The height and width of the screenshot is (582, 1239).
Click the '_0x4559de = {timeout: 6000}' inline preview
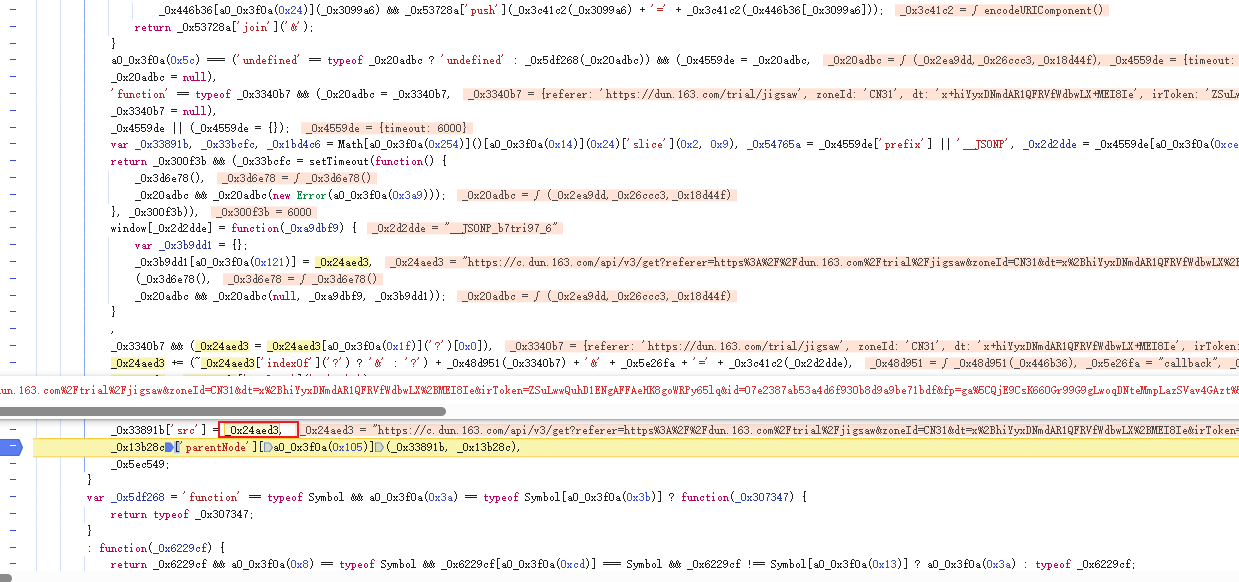pyautogui.click(x=384, y=128)
